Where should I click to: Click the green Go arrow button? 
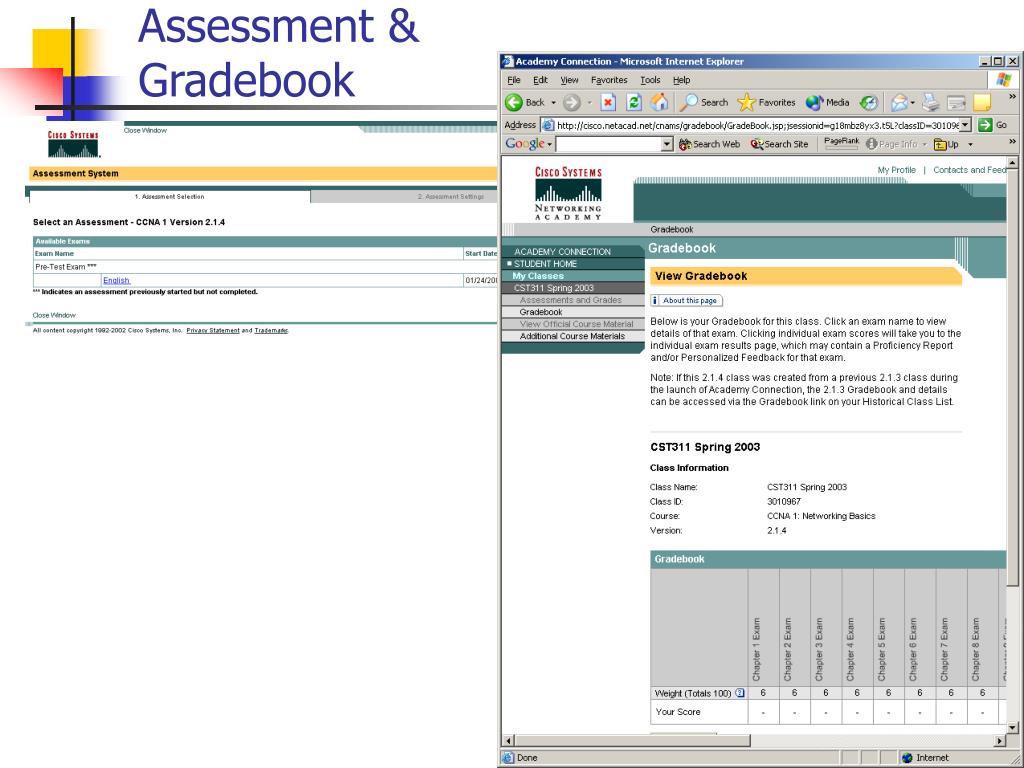tap(985, 125)
